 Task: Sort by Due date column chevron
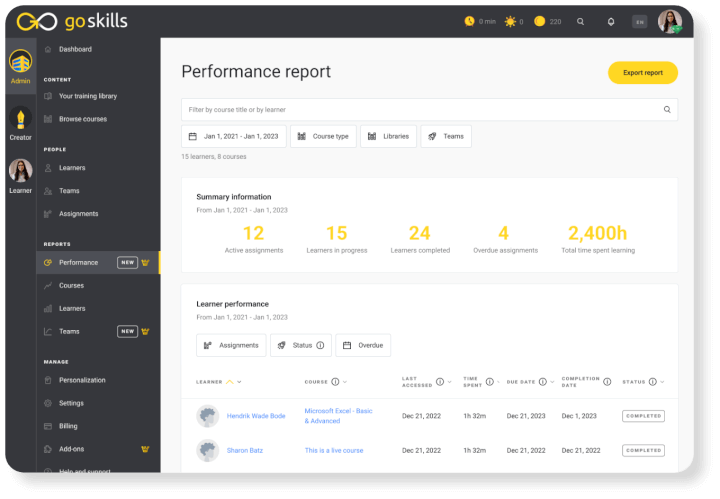[552, 382]
